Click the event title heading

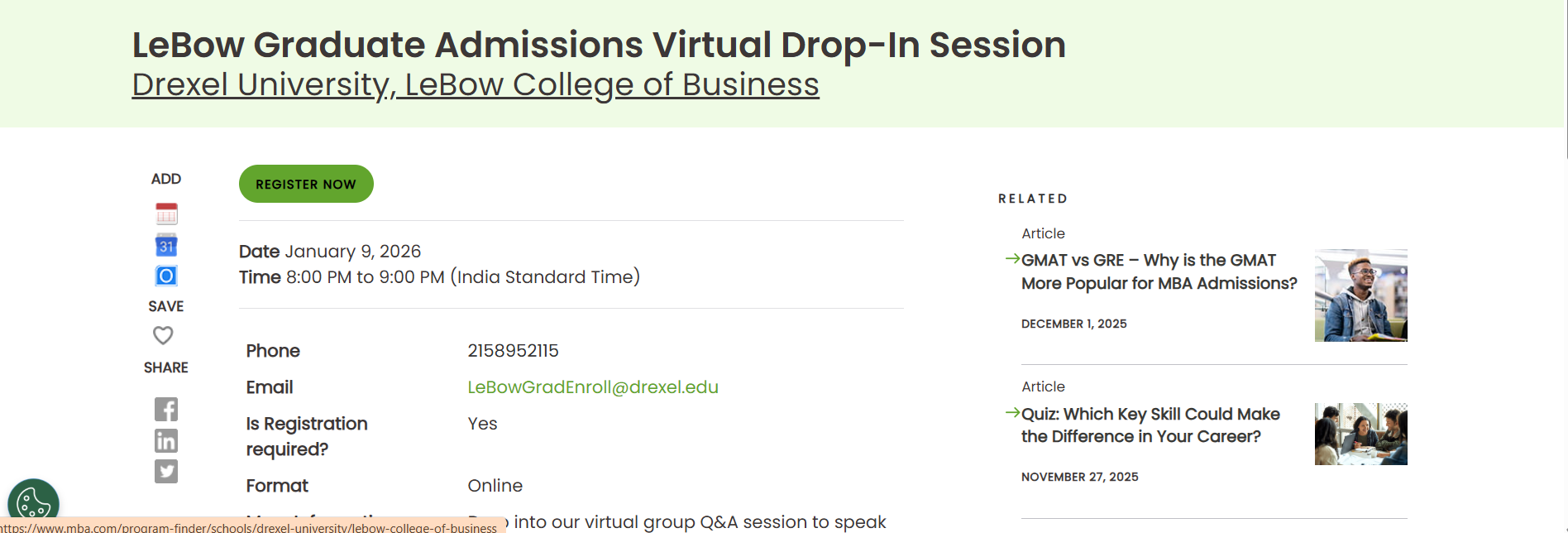click(x=599, y=45)
